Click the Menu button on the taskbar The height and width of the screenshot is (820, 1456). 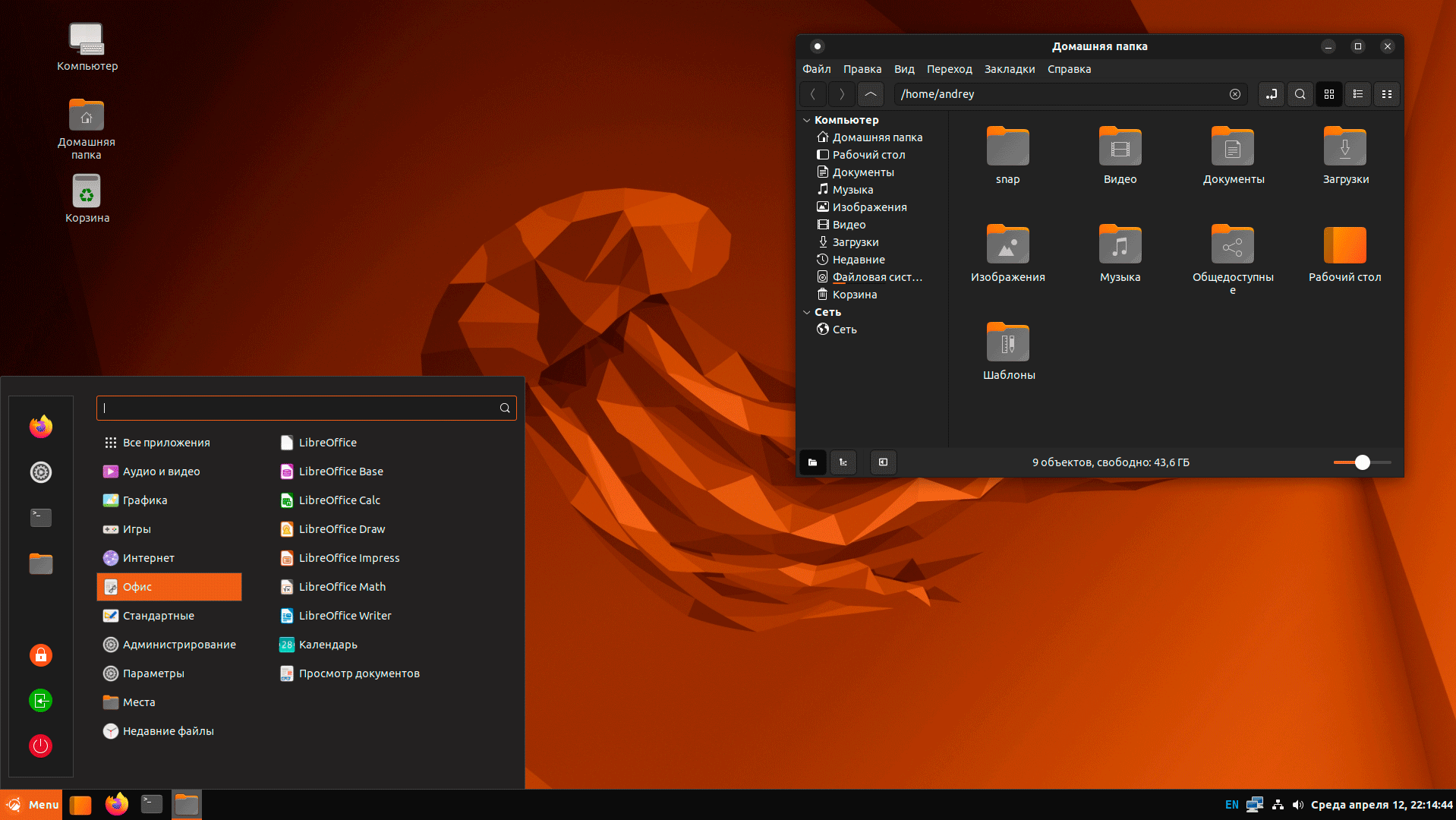32,805
